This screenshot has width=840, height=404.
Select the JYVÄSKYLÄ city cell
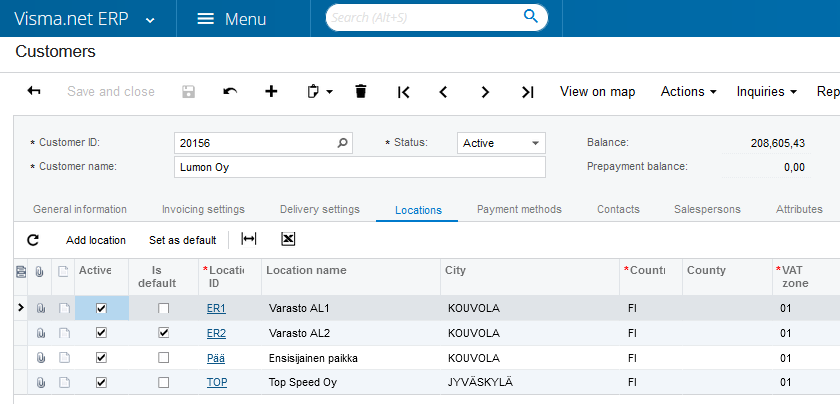[x=530, y=383]
